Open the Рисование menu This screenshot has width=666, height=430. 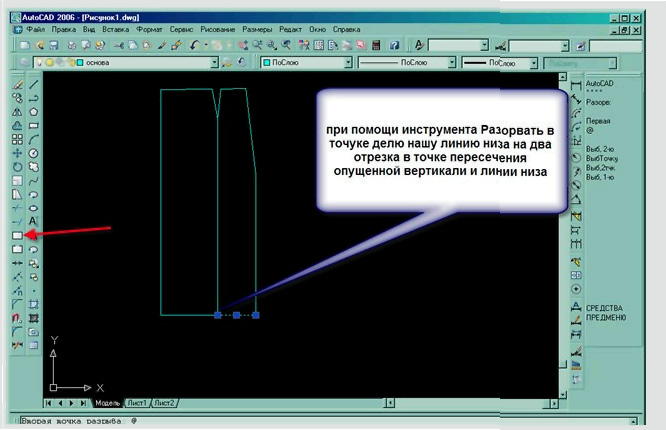click(x=216, y=30)
